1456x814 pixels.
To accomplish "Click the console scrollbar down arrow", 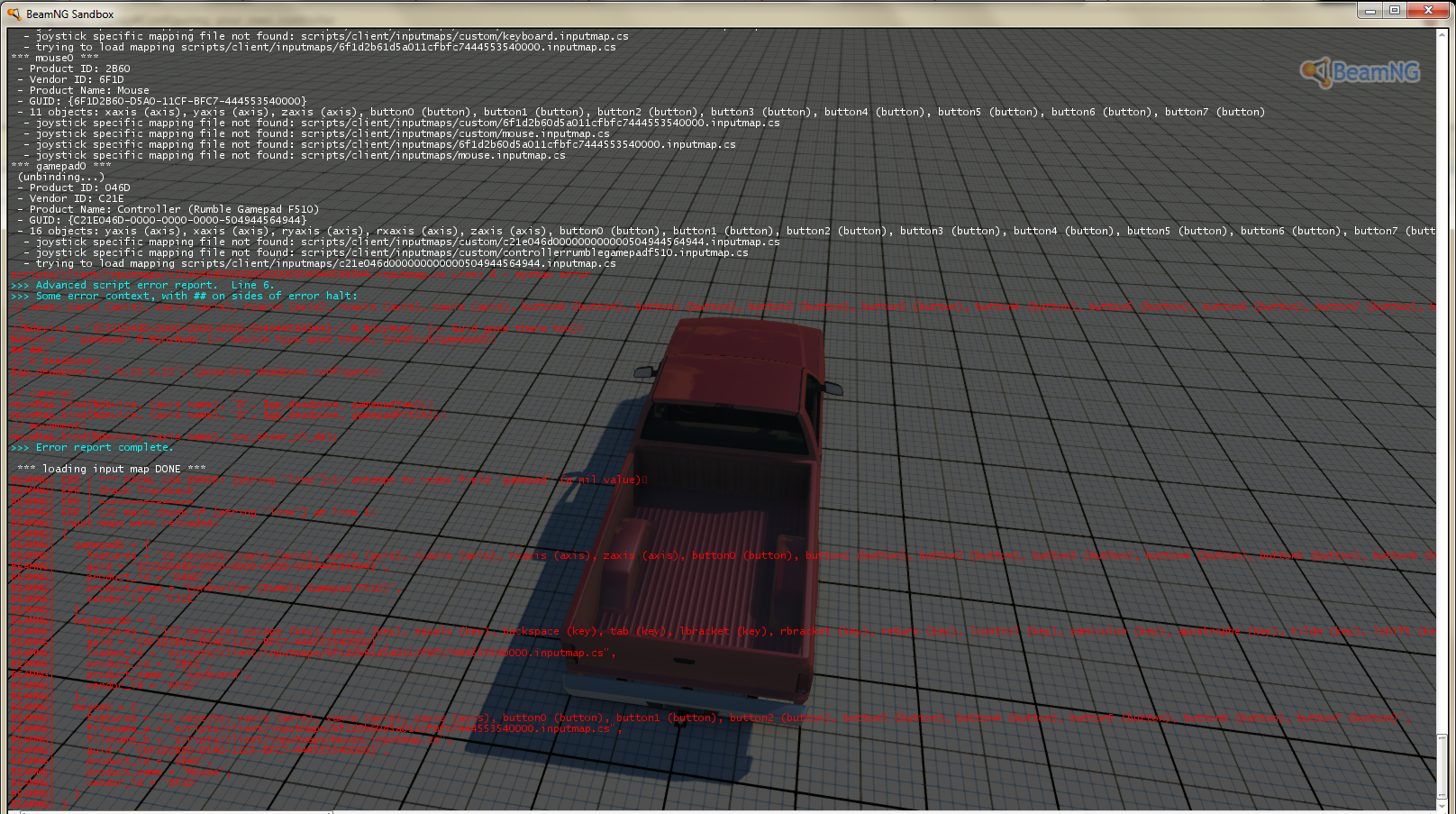I will pos(1442,805).
